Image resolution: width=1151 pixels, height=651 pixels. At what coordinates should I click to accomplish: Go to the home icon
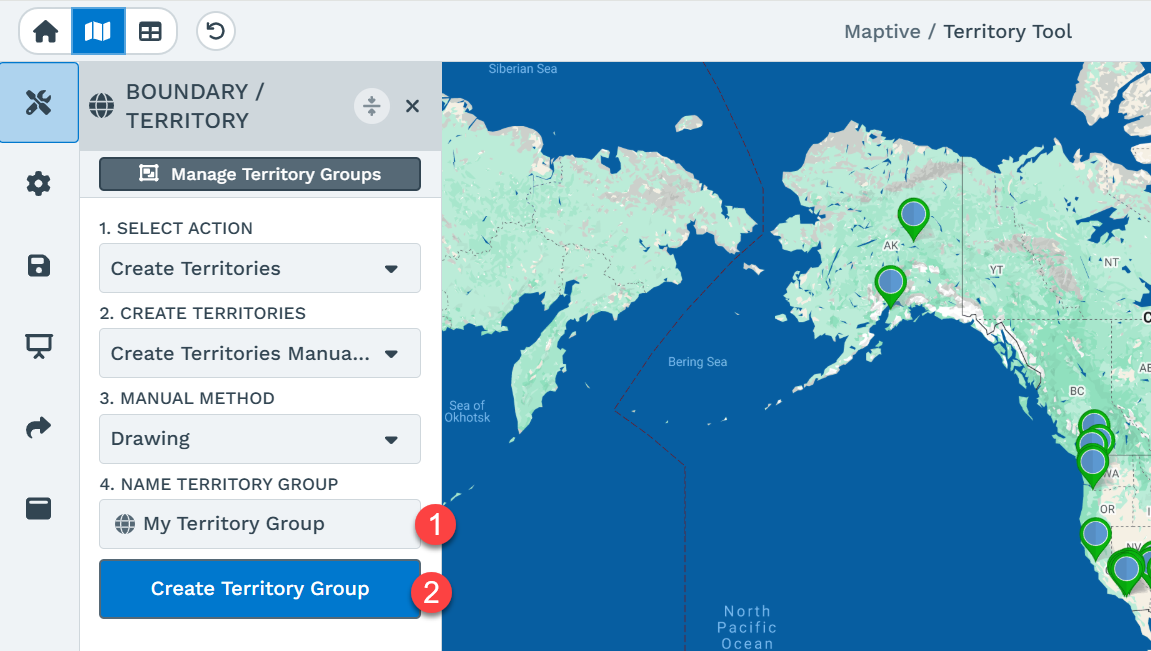[x=46, y=32]
